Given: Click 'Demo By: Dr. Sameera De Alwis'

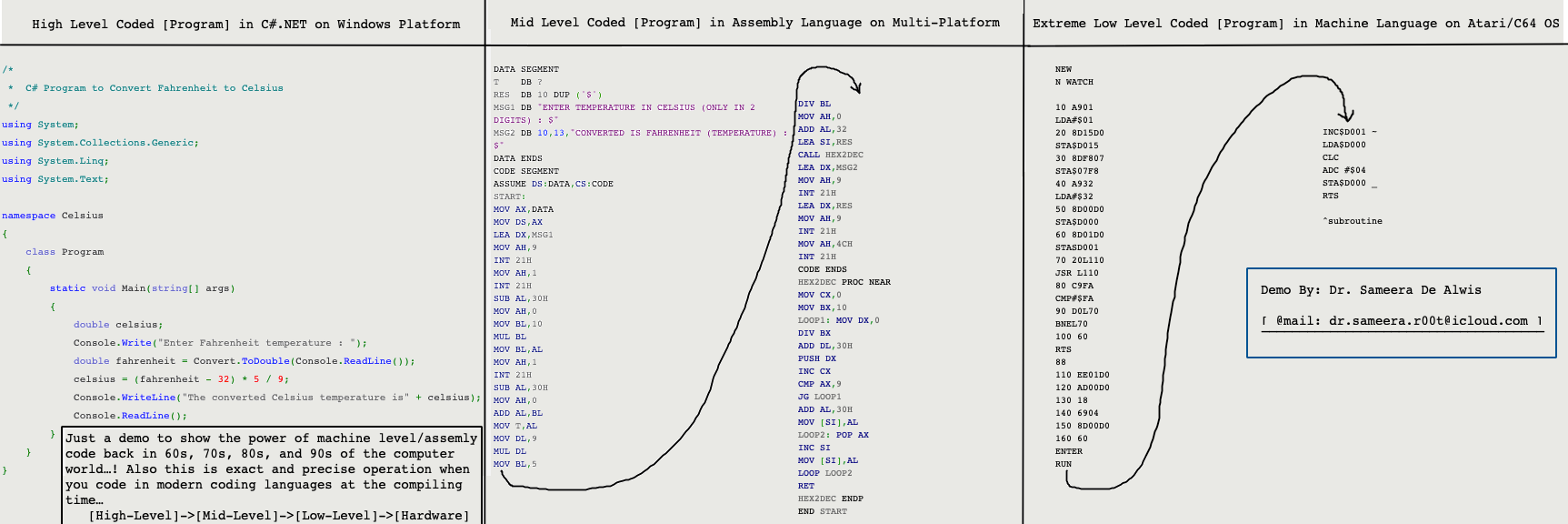Looking at the screenshot, I should [1371, 290].
